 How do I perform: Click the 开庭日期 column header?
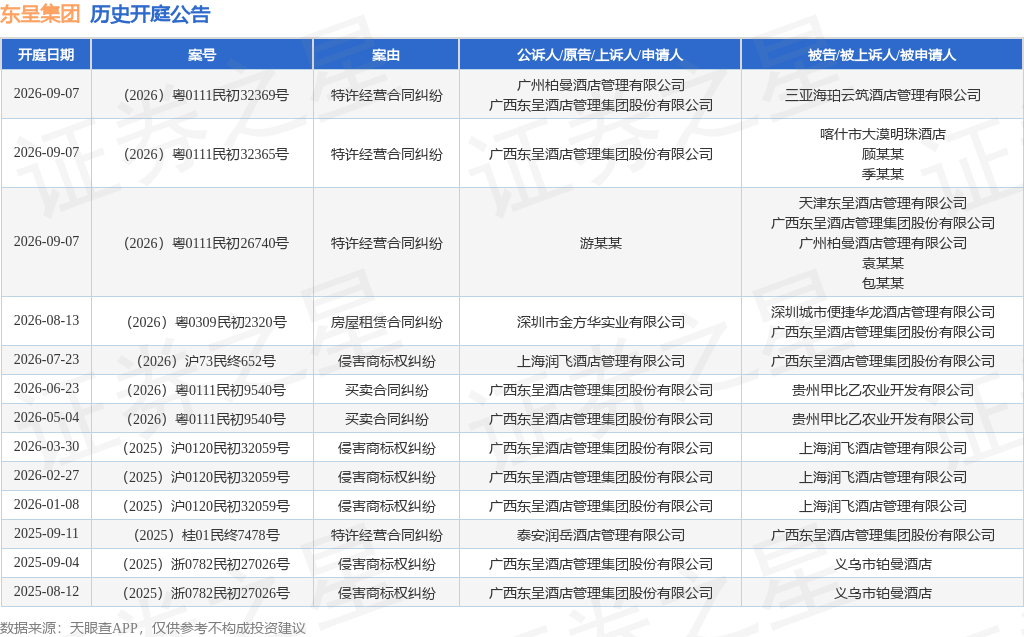point(46,55)
